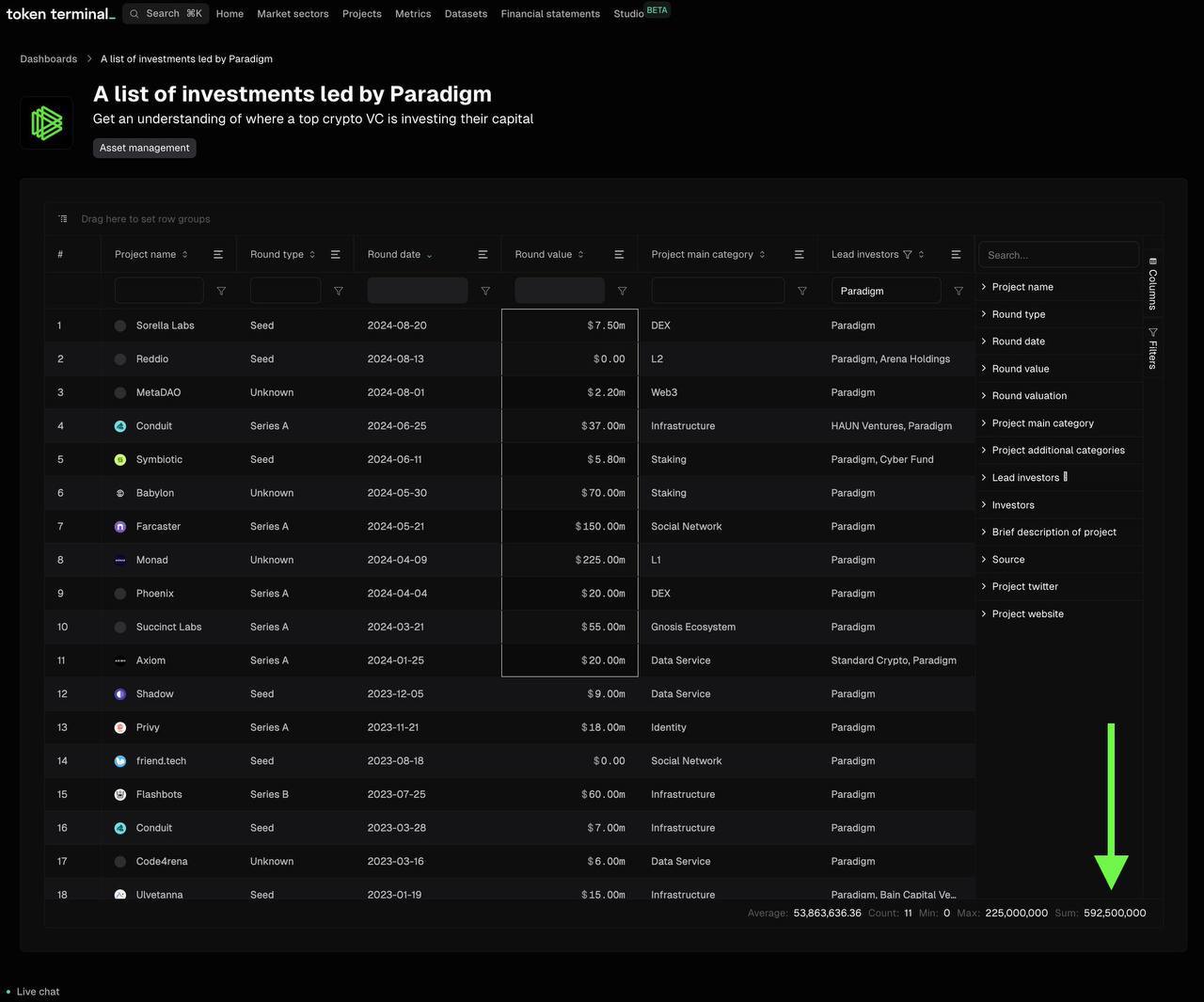Open the Round type column menu icon
Screen dimensions: 1204x1002
pyautogui.click(x=336, y=255)
